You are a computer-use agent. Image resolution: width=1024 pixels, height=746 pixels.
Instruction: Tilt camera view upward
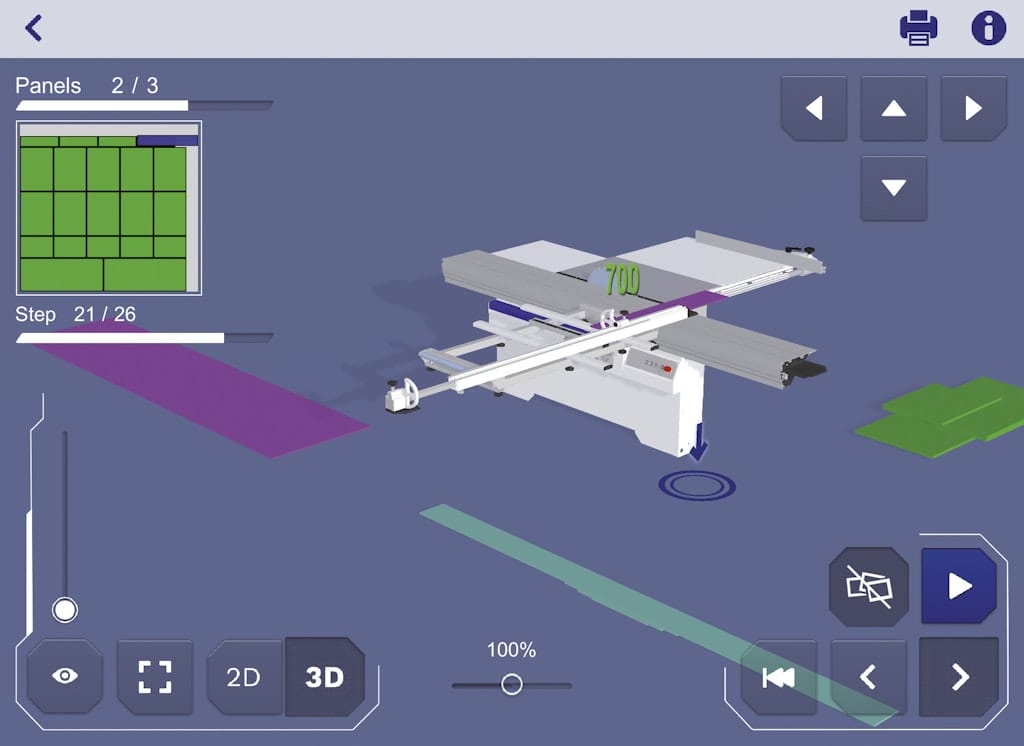[893, 108]
